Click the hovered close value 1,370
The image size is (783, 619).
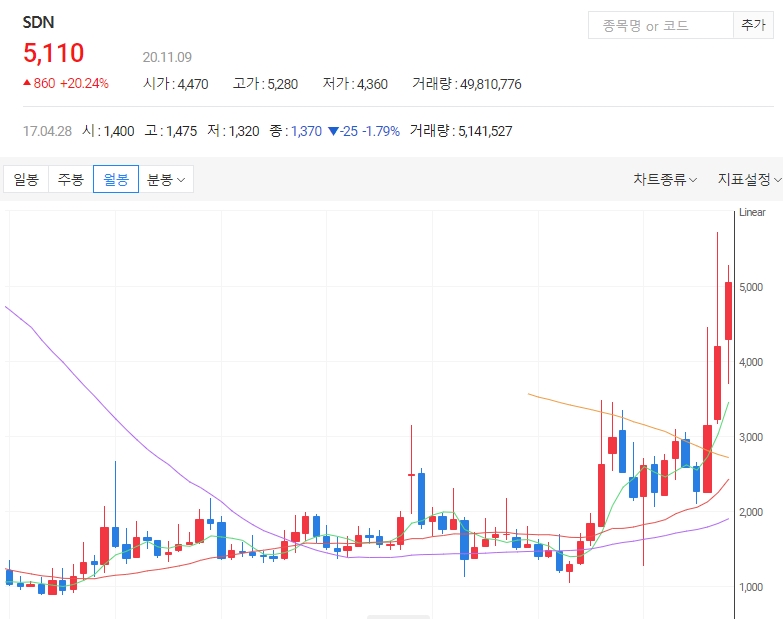tap(306, 131)
